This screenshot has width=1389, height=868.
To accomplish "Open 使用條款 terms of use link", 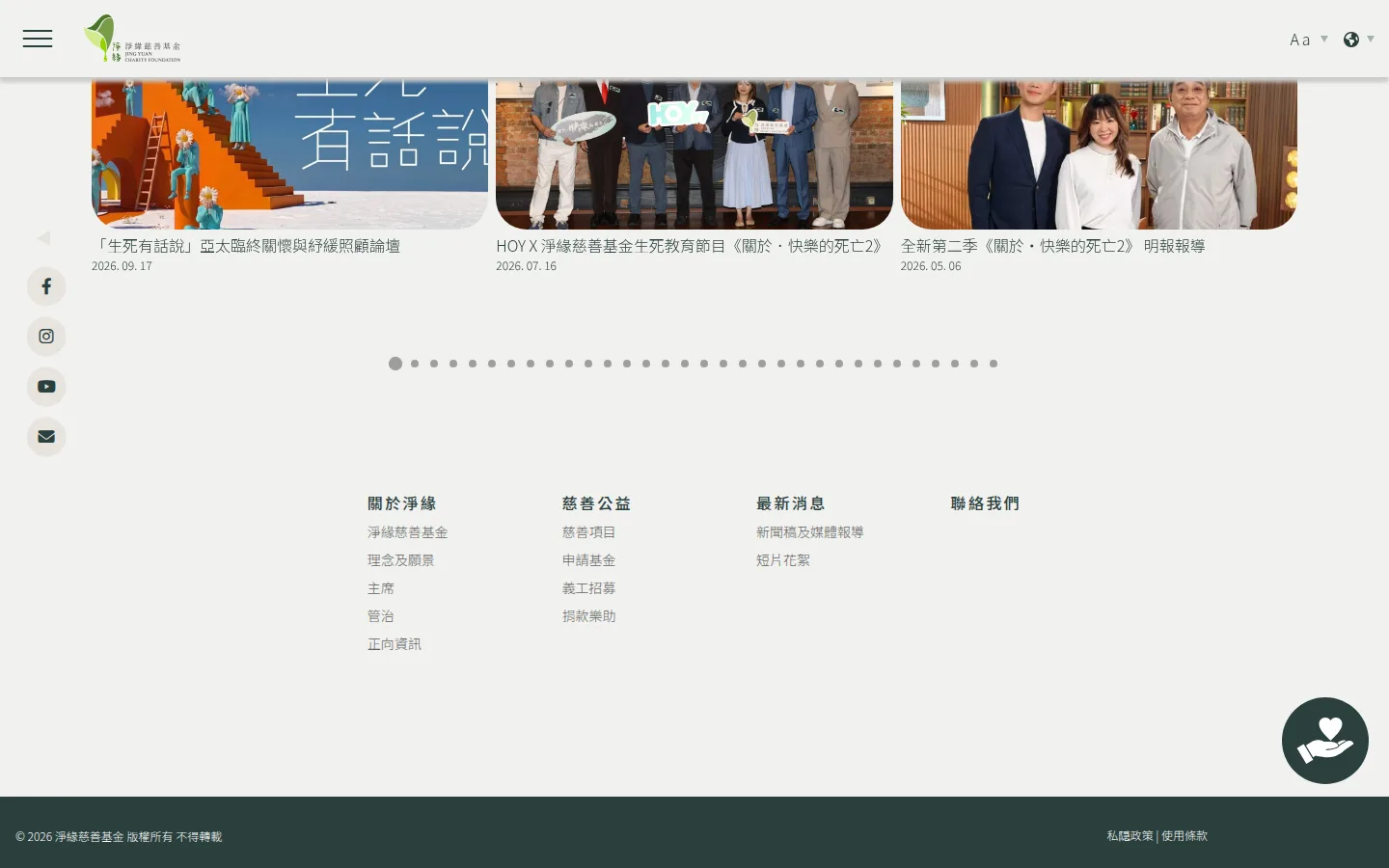I will tap(1185, 836).
